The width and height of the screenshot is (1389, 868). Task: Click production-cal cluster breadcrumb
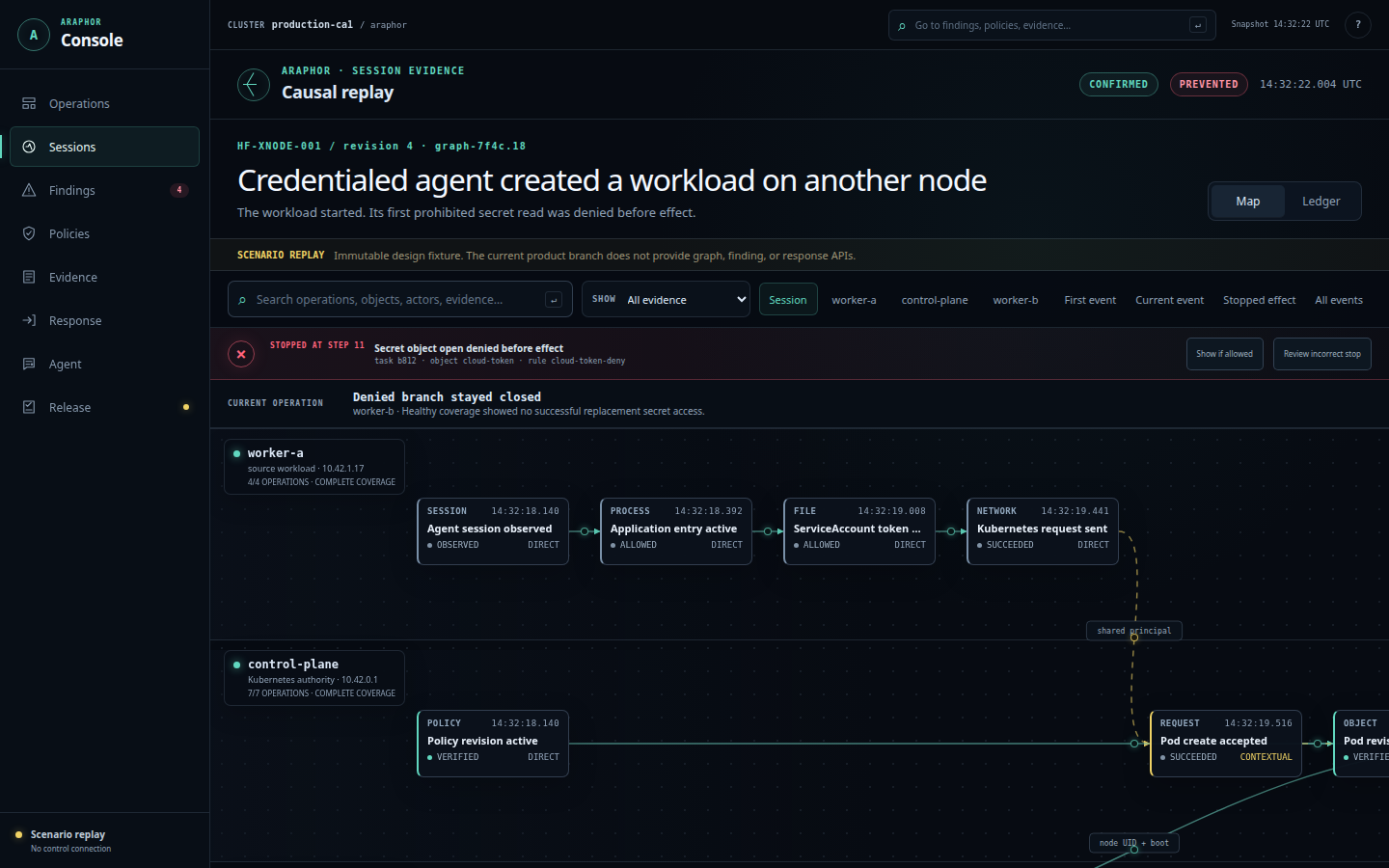312,25
